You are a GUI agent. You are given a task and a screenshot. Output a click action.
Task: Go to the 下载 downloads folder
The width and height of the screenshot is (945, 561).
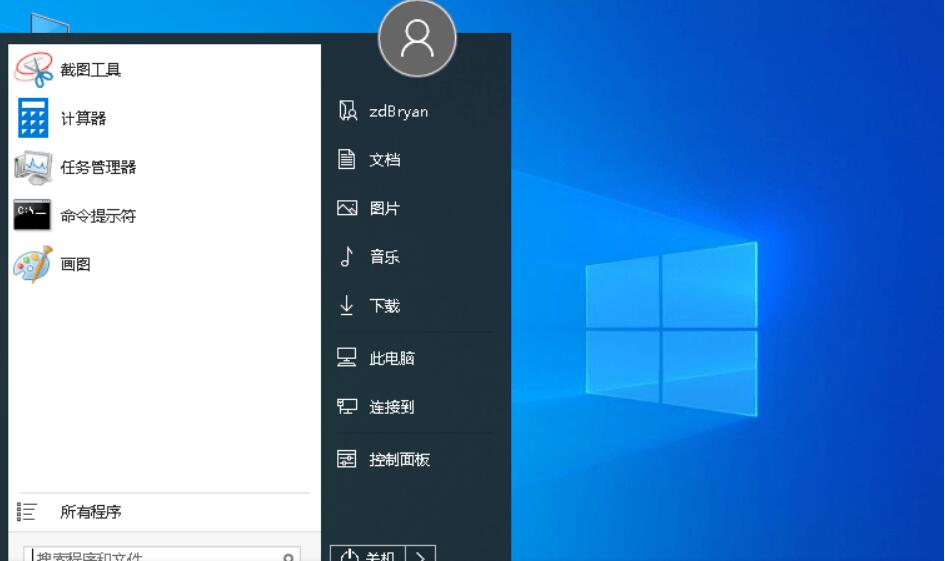[x=384, y=306]
